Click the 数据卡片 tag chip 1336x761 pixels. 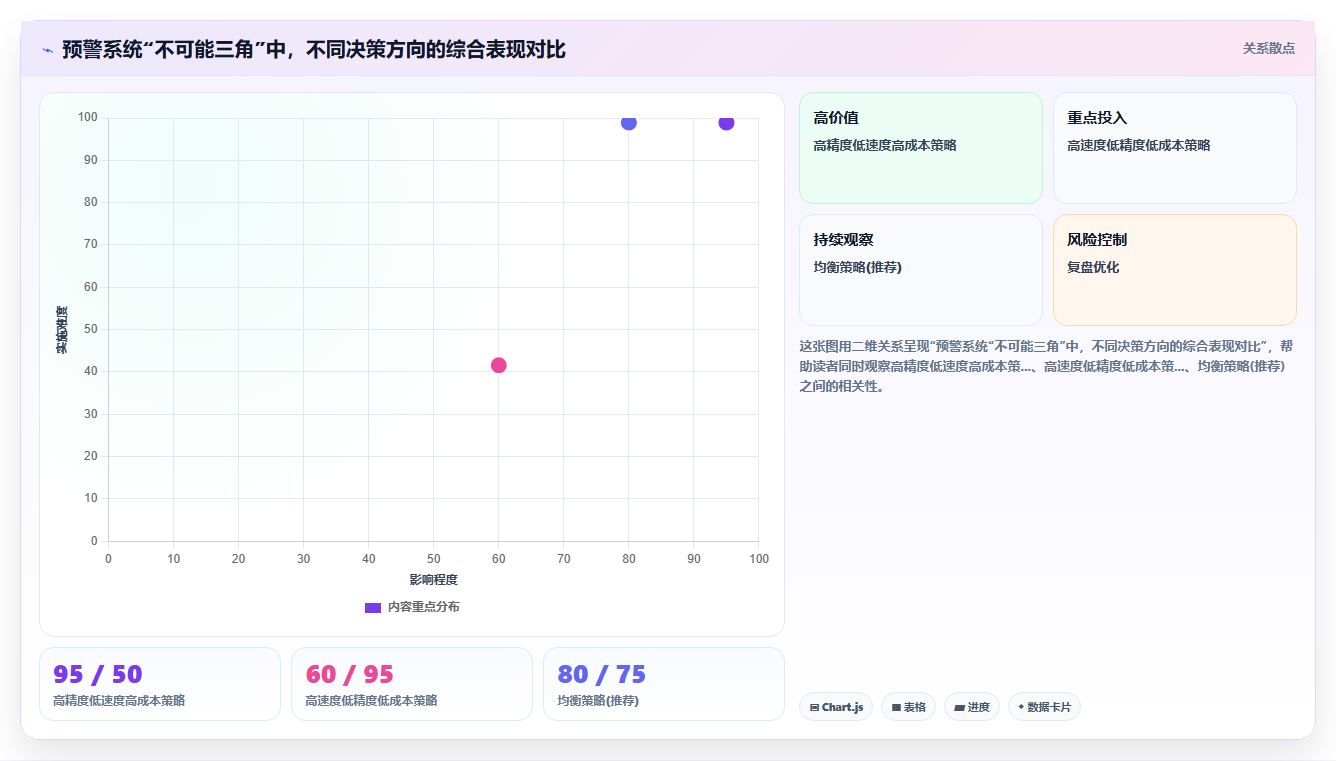click(x=1044, y=707)
